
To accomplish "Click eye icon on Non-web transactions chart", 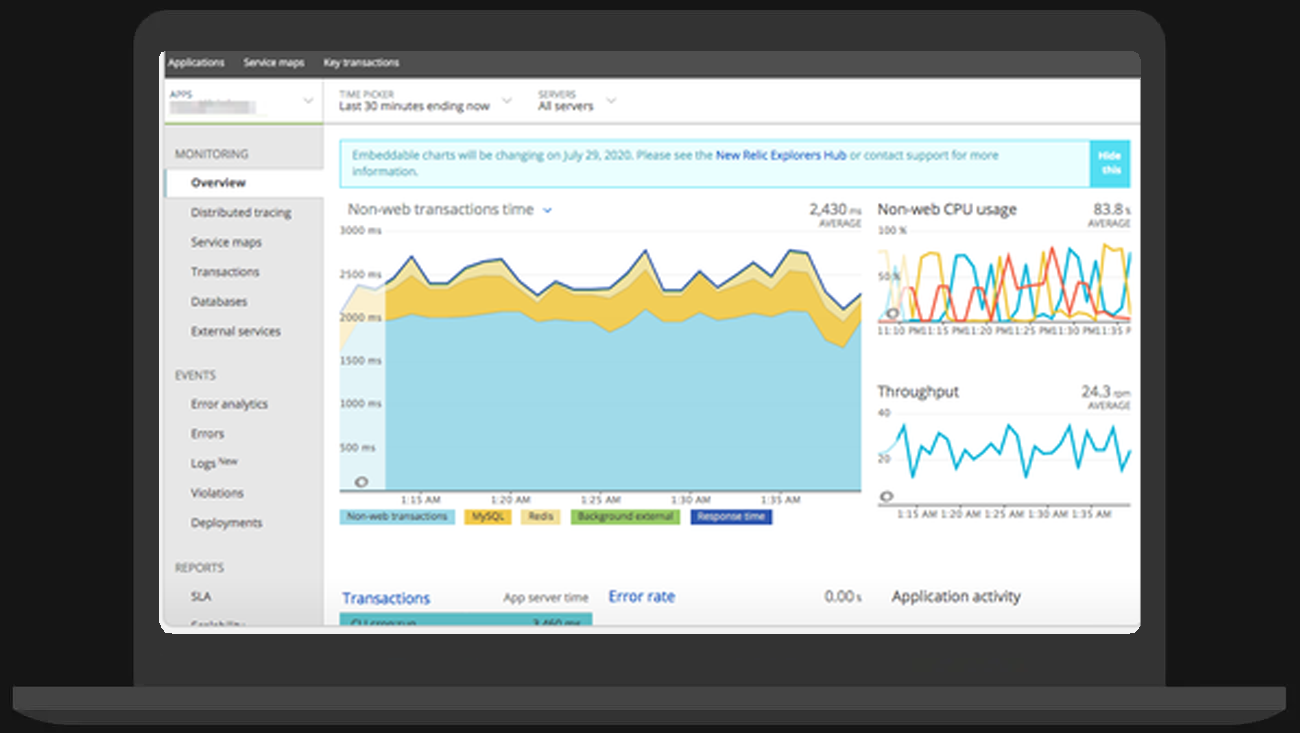I will coord(362,482).
